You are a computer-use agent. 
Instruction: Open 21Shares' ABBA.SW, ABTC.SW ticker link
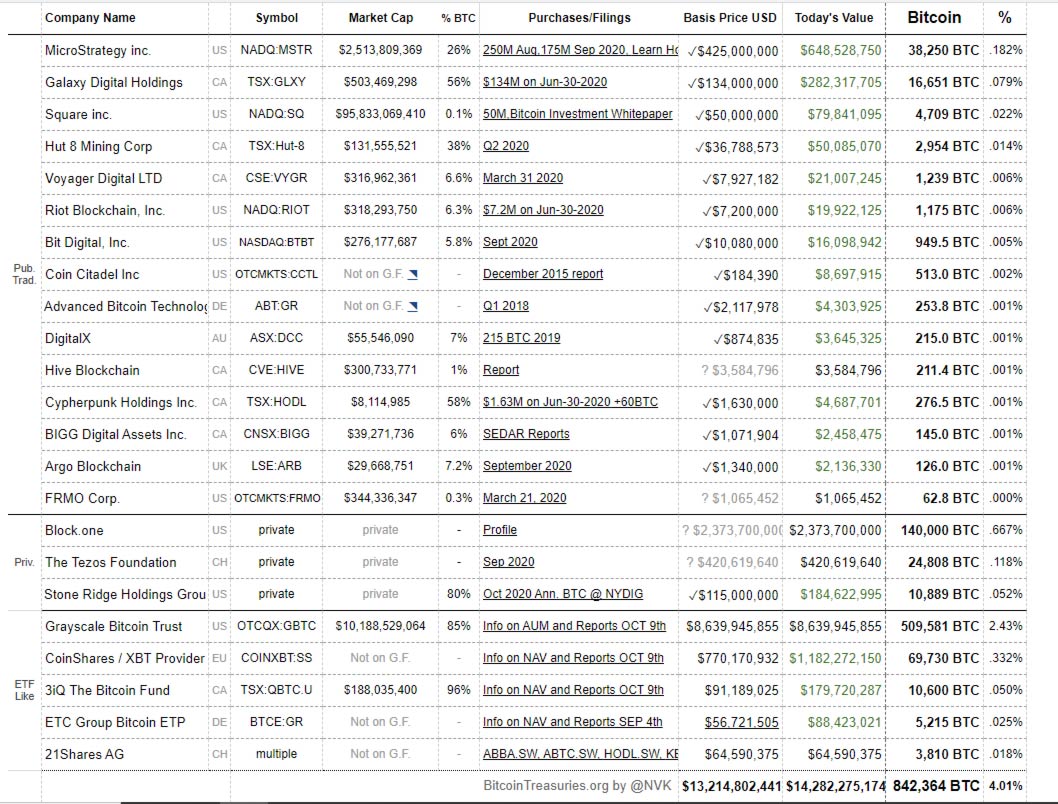coord(580,754)
